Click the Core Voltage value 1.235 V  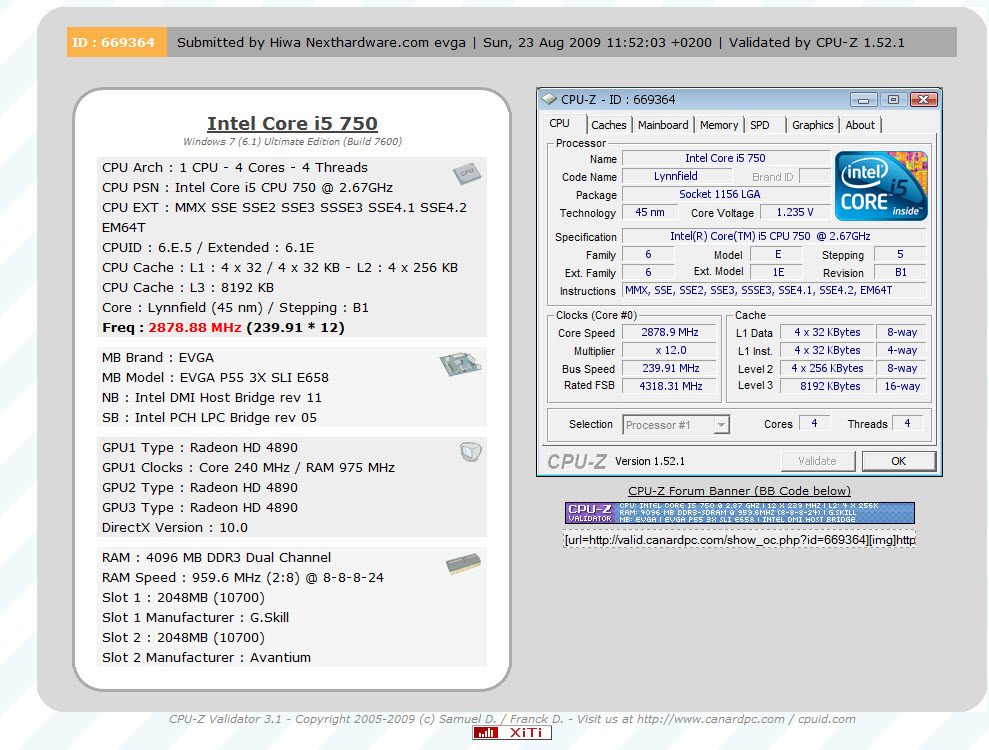point(795,213)
